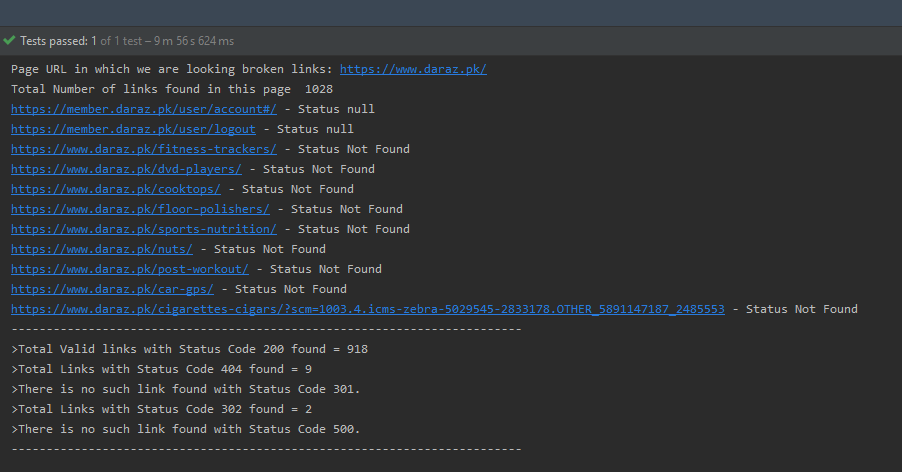Open the member.daraz.pk user logout link

133,129
